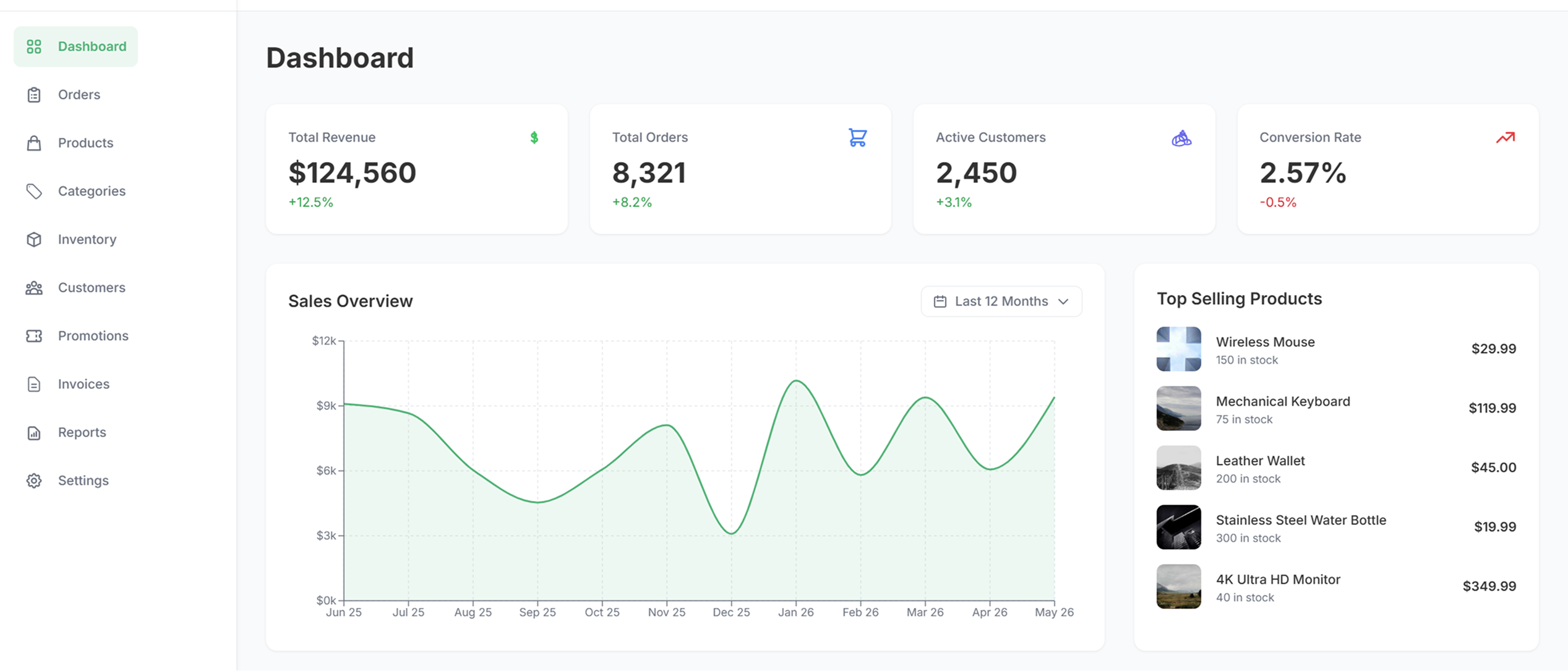Click the Stainless Steel Water Bottle thumbnail
This screenshot has height=671, width=1568.
point(1179,527)
